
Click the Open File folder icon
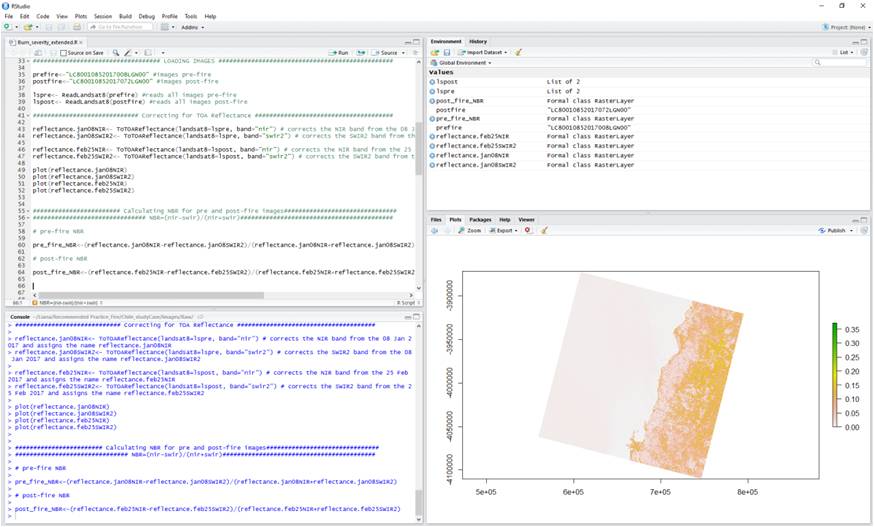point(25,27)
